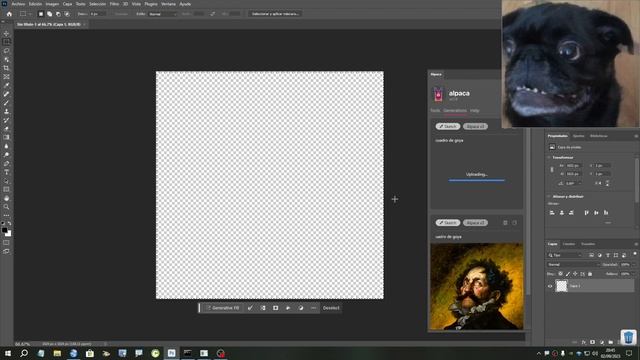Screen dimensions: 640x360
Task: Choose New selection mode icon
Action: pos(40,14)
